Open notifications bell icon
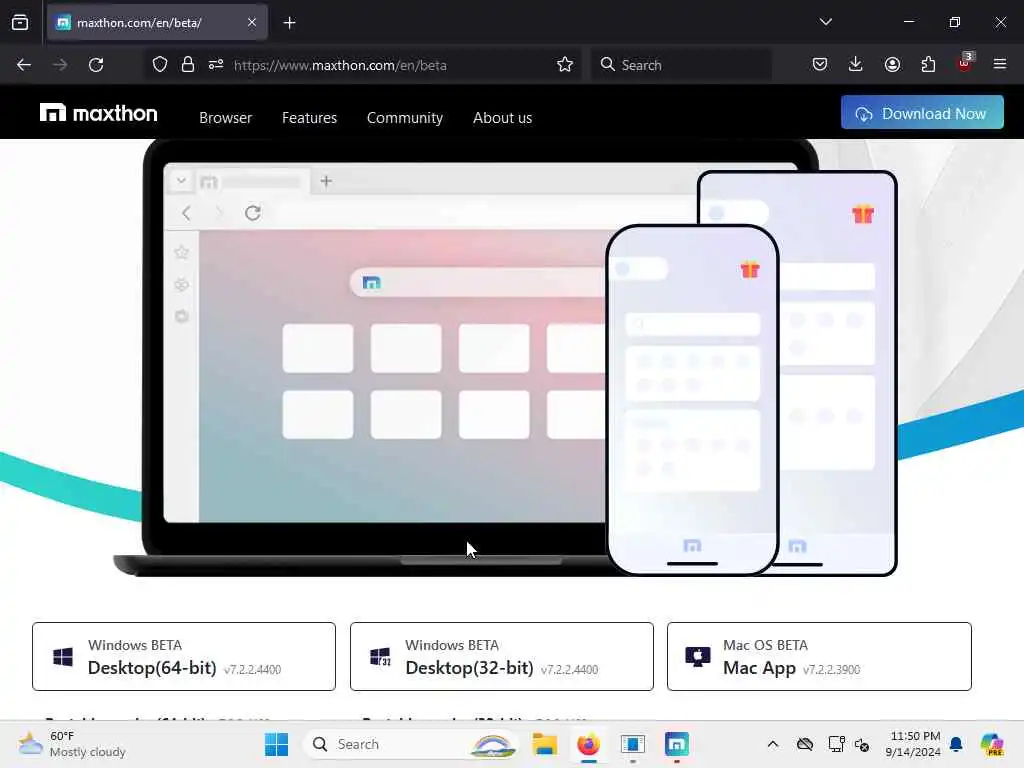Viewport: 1024px width, 768px height. coord(956,744)
